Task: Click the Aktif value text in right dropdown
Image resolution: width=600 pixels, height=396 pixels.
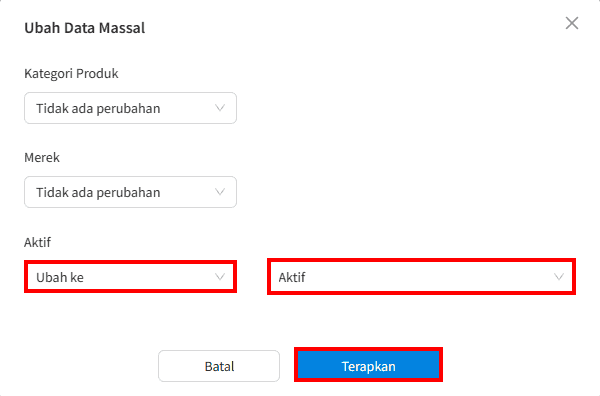Action: point(292,277)
